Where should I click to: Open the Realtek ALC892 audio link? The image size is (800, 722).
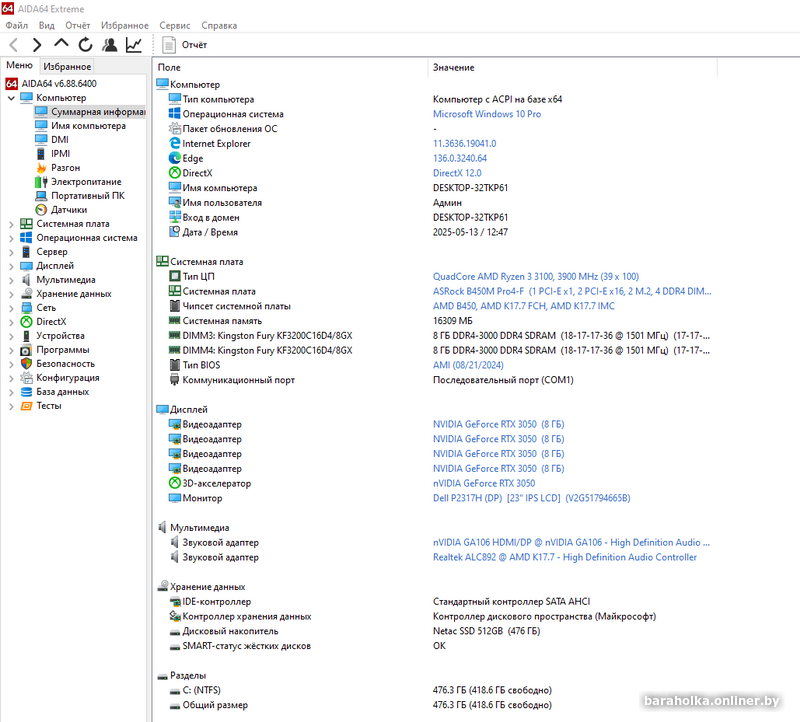[x=565, y=557]
